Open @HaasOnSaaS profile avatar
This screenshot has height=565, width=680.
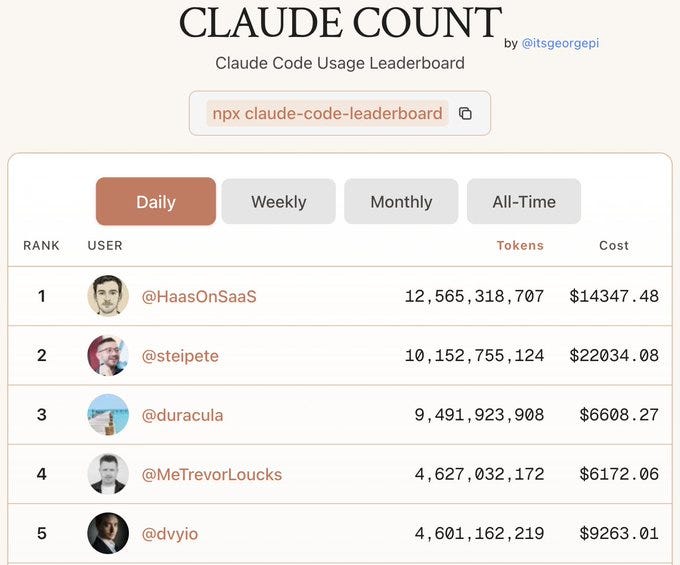pyautogui.click(x=108, y=296)
